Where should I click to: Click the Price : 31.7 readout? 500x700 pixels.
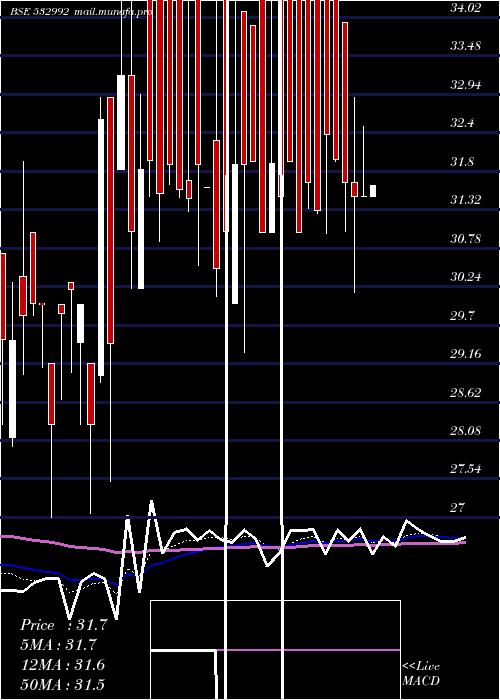(x=64, y=625)
